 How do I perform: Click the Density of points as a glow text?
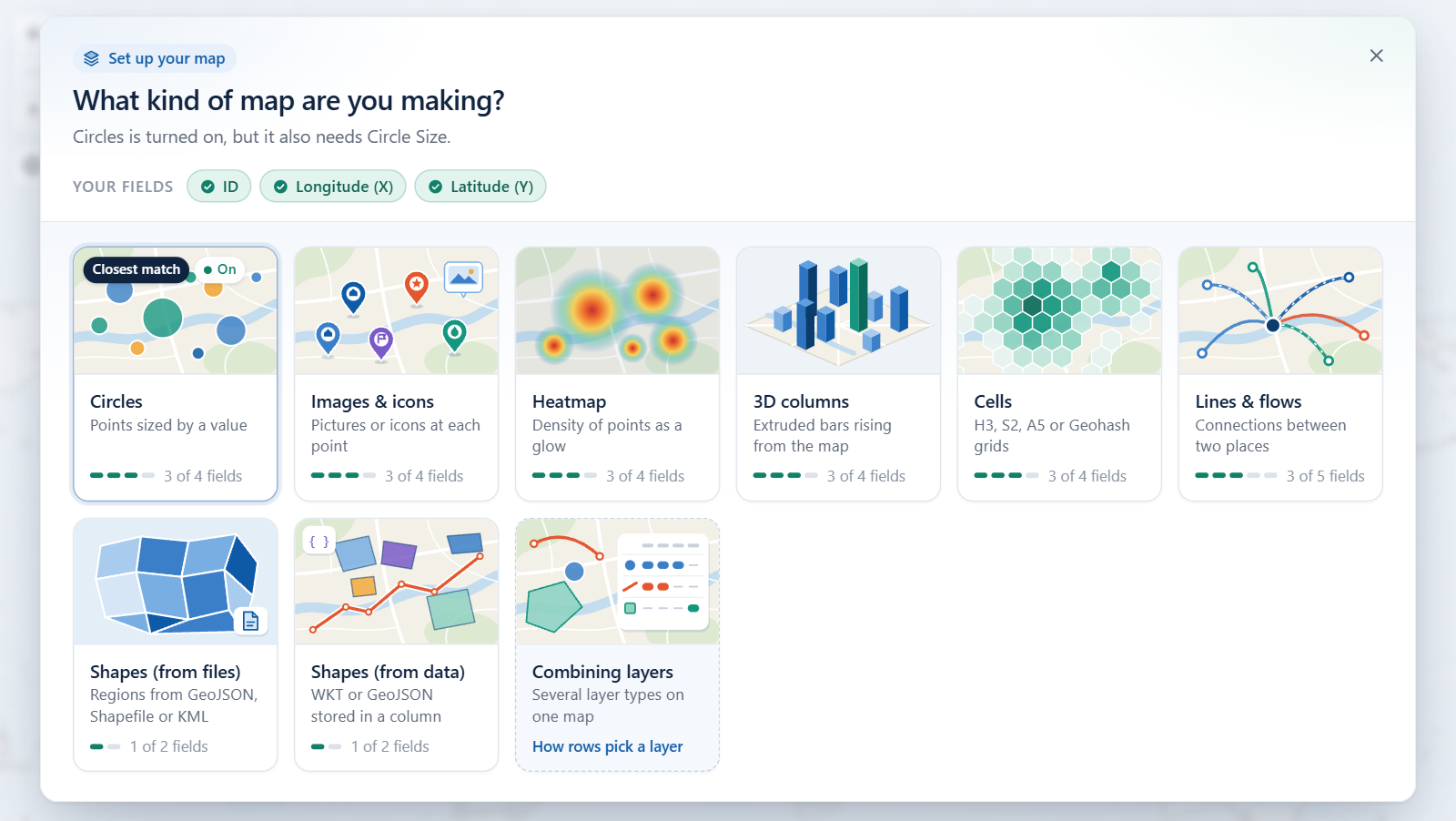pyautogui.click(x=607, y=435)
